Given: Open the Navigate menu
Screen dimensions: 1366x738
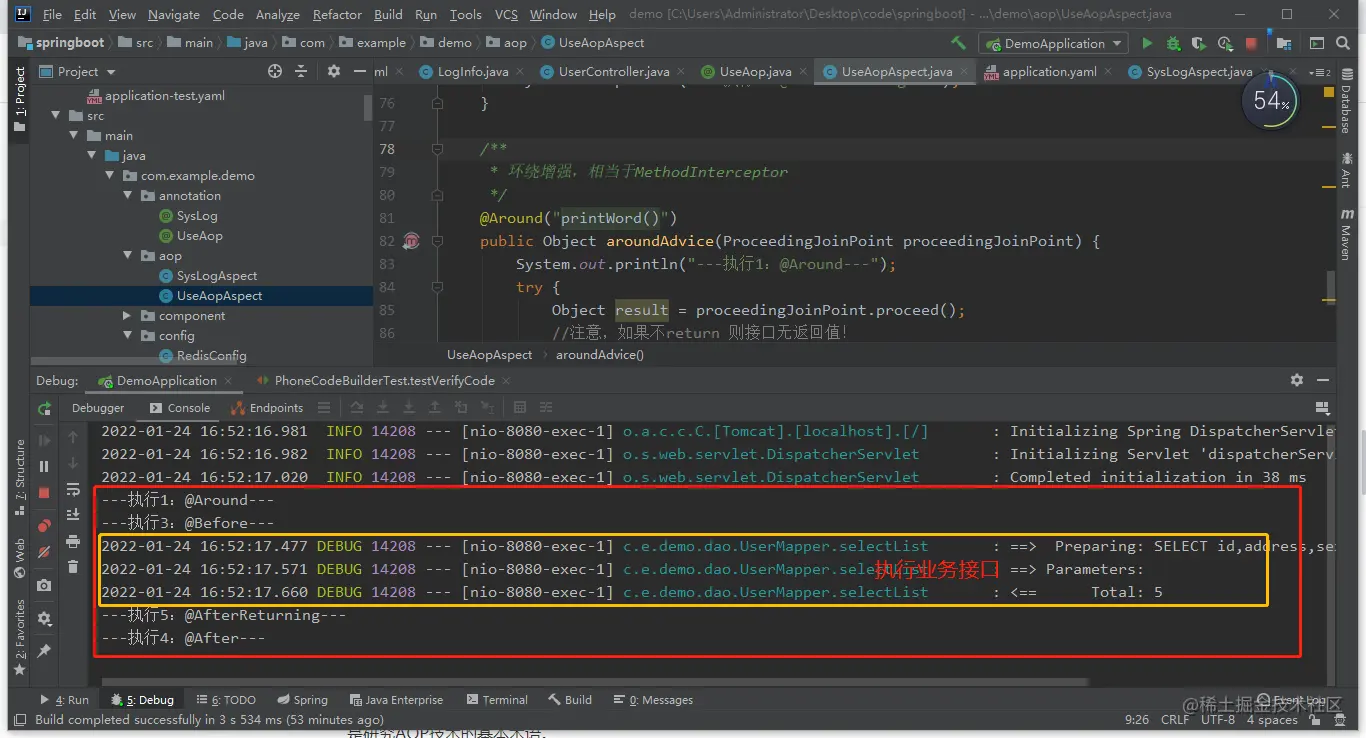Looking at the screenshot, I should tap(174, 15).
